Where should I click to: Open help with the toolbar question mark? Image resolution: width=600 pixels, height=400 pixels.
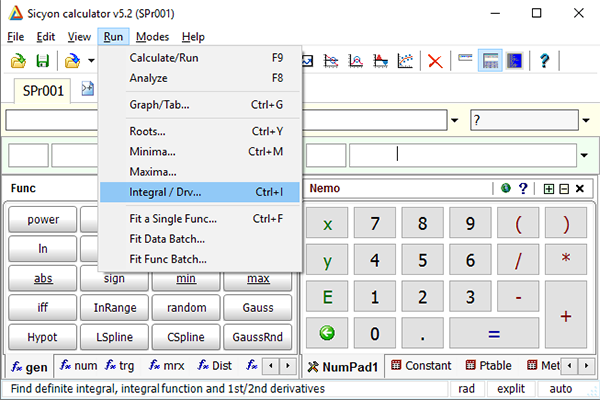[x=544, y=60]
